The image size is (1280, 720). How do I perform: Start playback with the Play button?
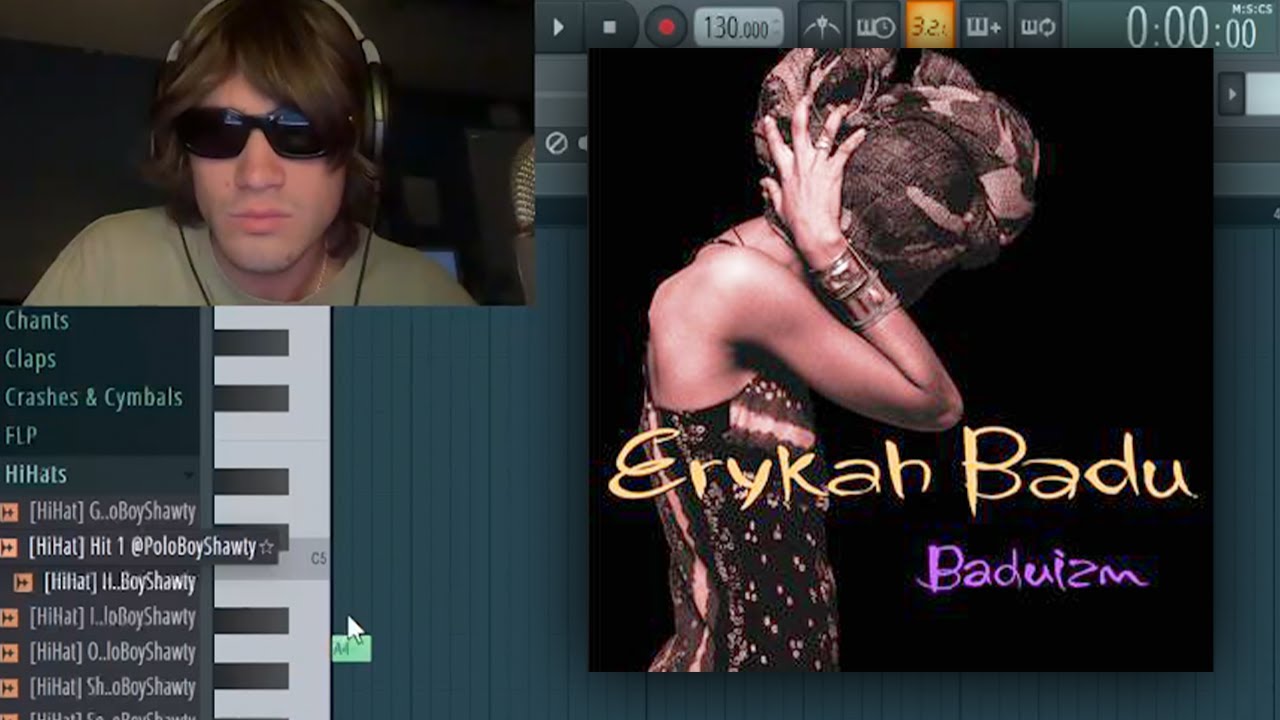tap(559, 27)
